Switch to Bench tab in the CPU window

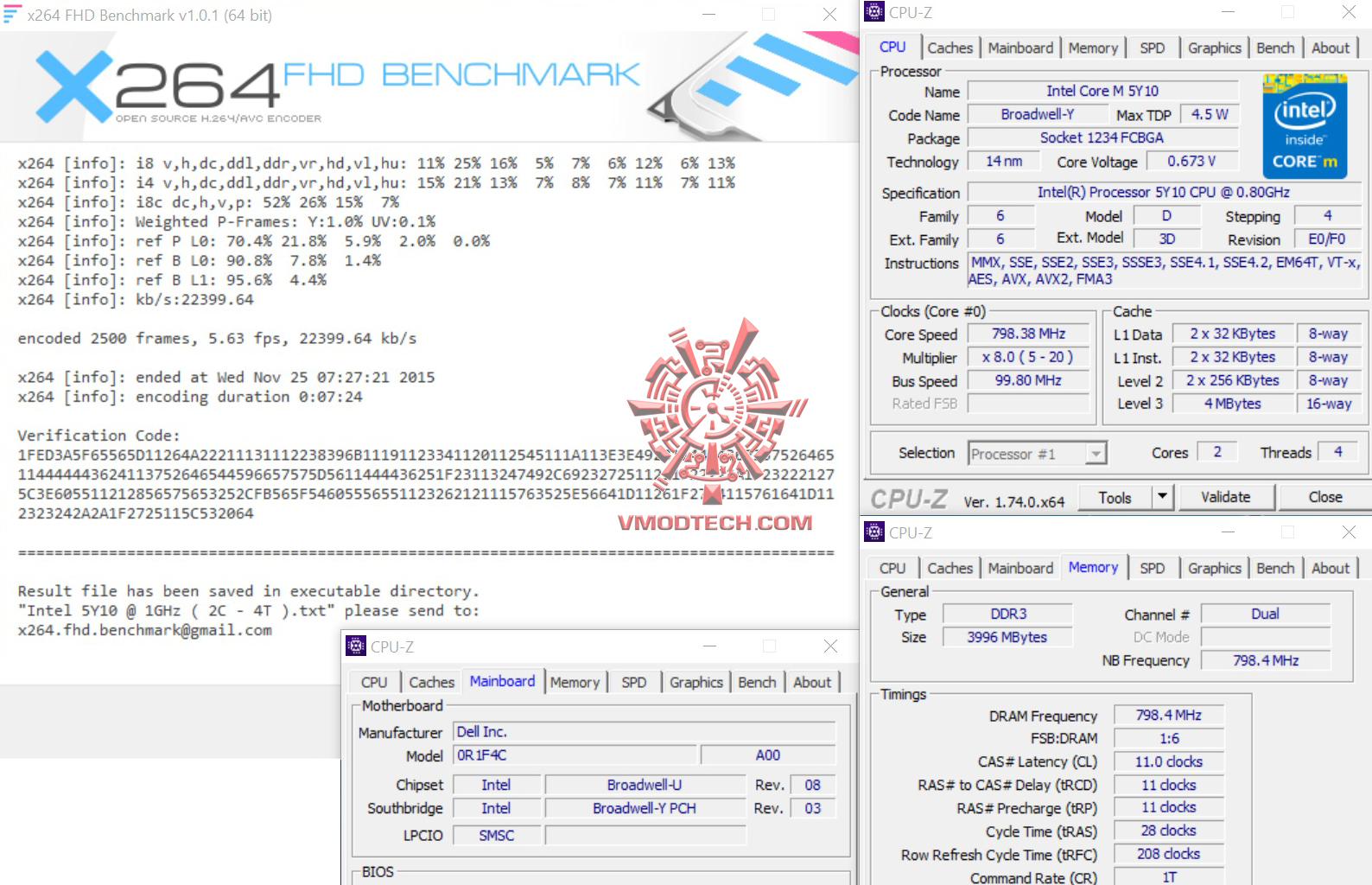point(1275,48)
